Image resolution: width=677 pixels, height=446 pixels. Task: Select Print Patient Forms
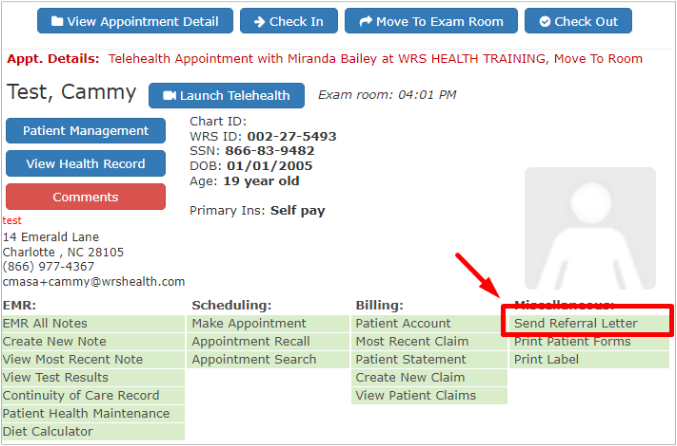tap(572, 342)
